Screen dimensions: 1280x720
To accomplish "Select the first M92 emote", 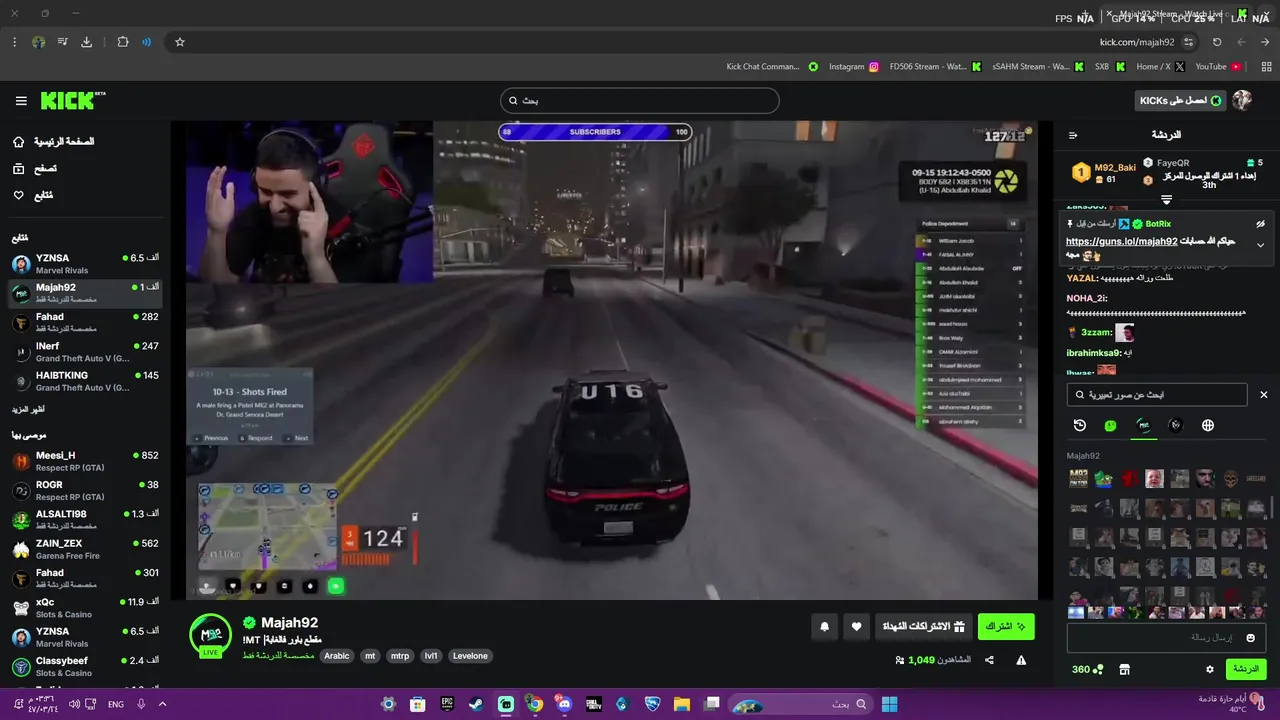I will tap(1078, 479).
